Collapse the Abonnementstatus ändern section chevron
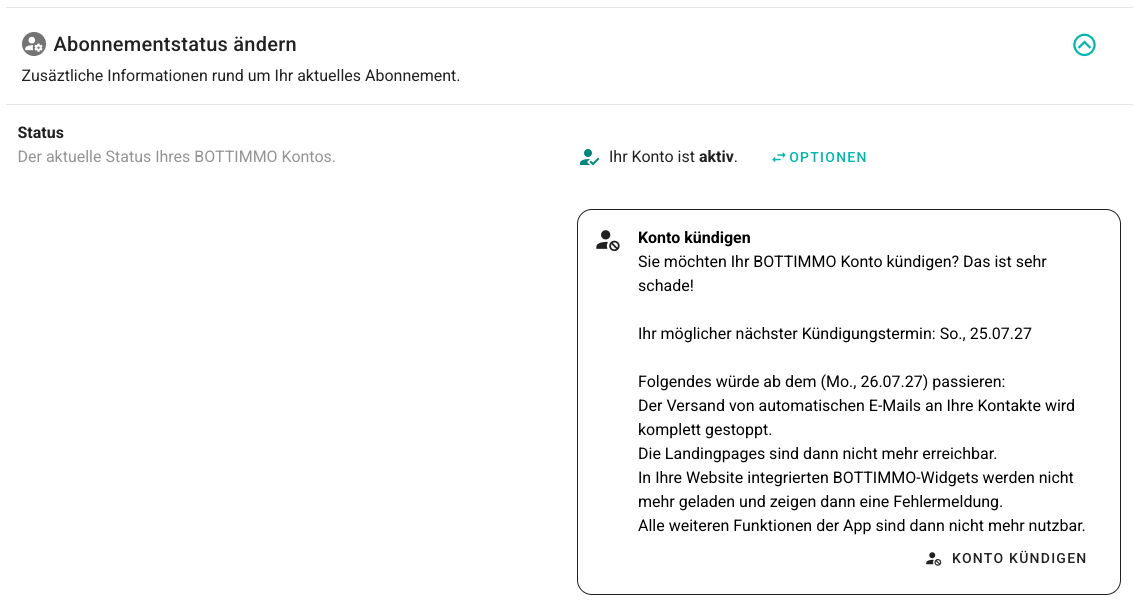1140x605 pixels. pos(1084,45)
